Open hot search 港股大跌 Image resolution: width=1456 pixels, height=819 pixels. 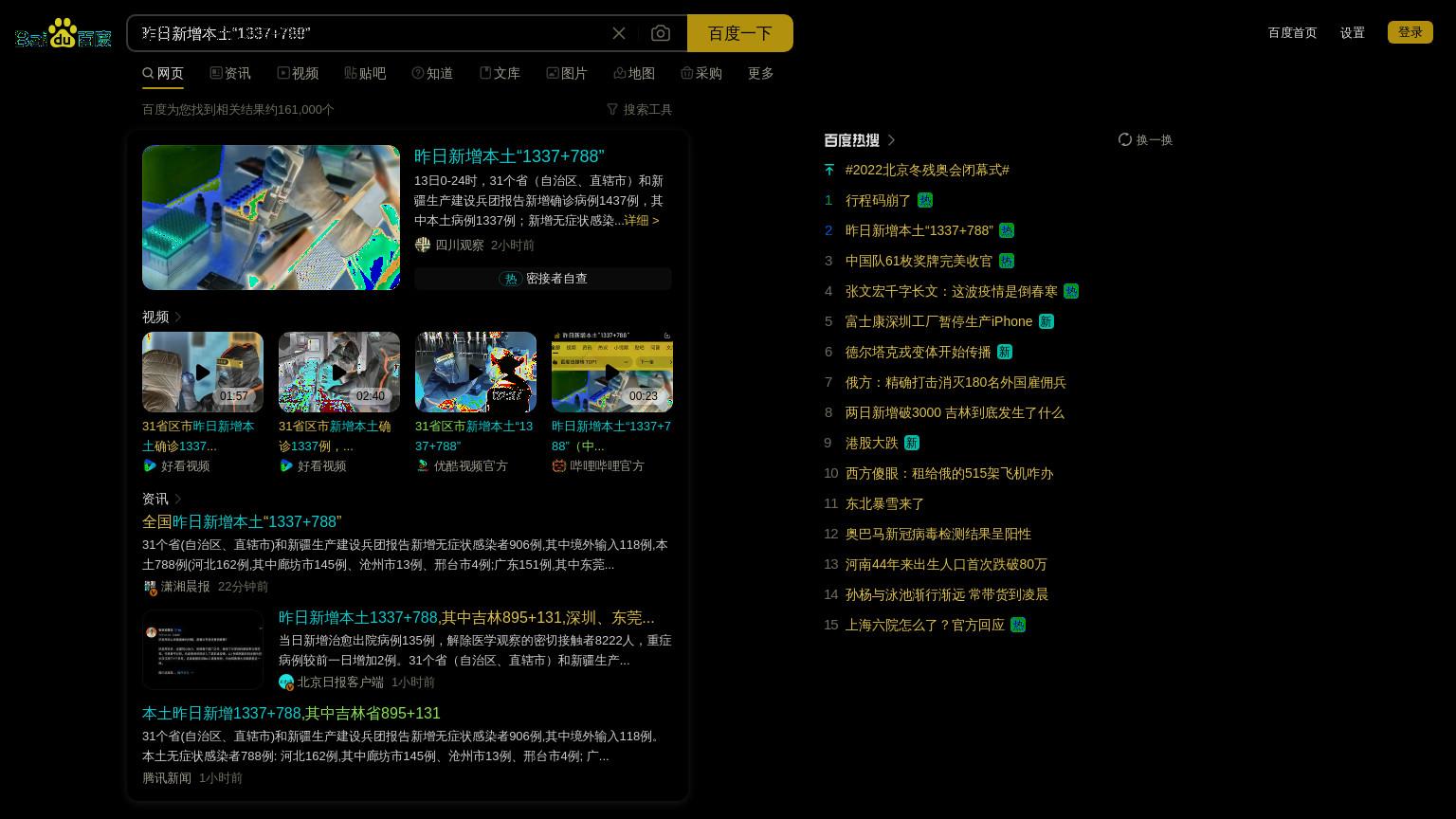(871, 443)
